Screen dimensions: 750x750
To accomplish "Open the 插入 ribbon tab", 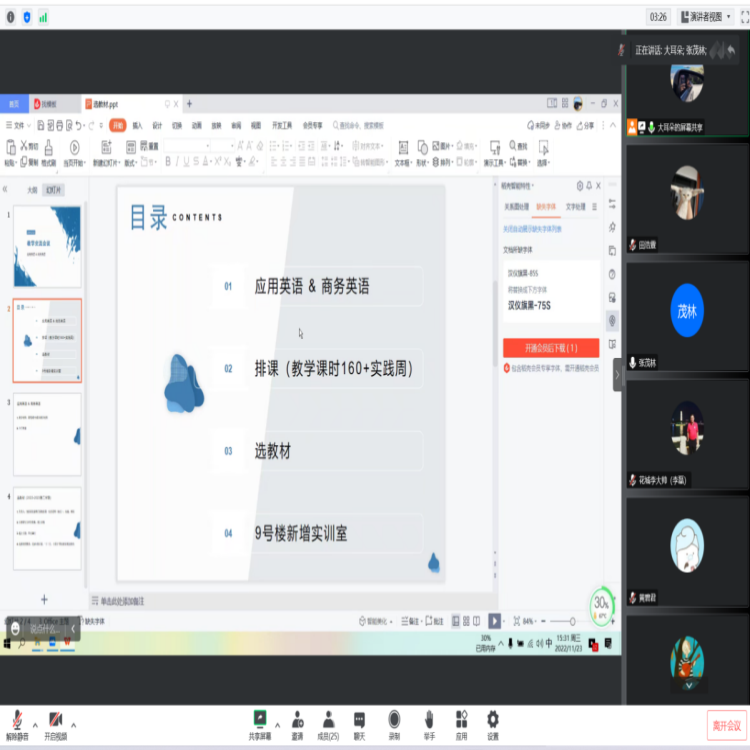I will click(137, 126).
